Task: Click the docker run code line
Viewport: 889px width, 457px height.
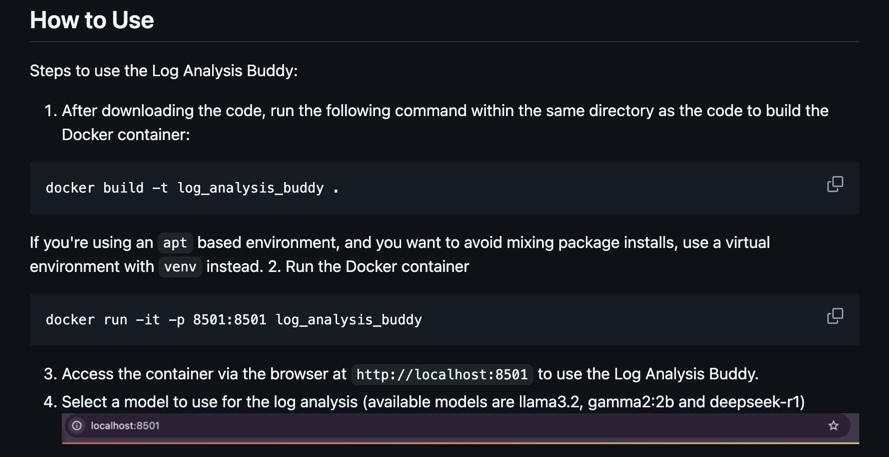Action: [234, 319]
